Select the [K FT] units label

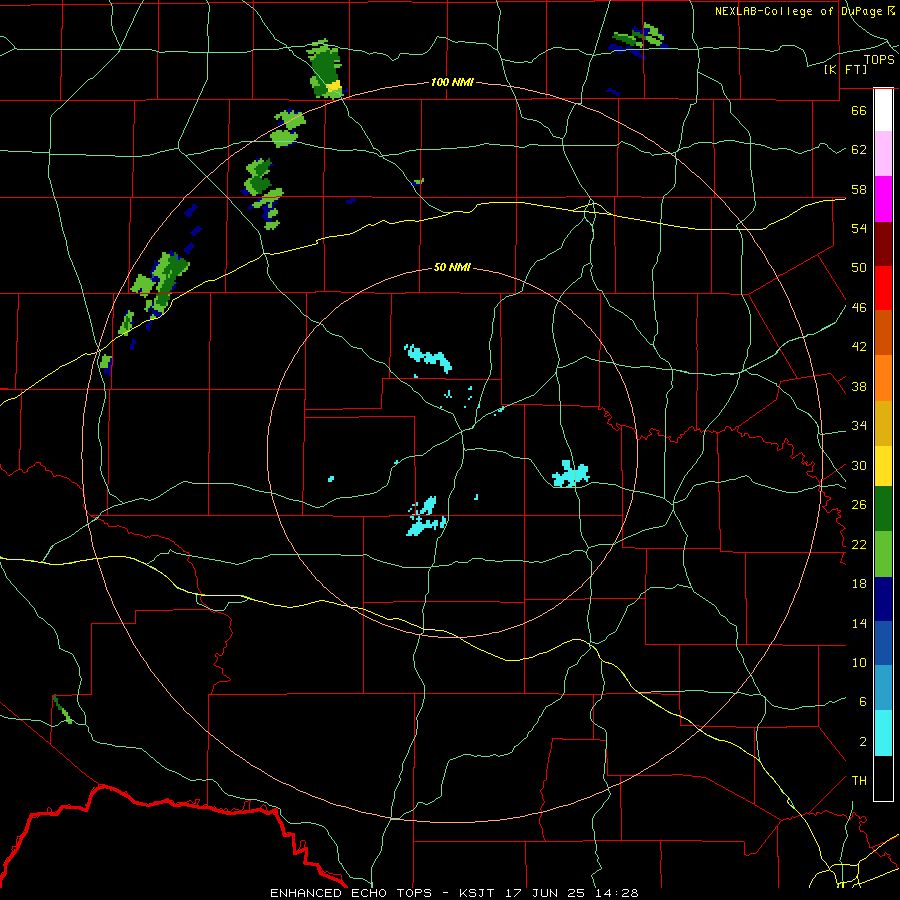coord(845,69)
